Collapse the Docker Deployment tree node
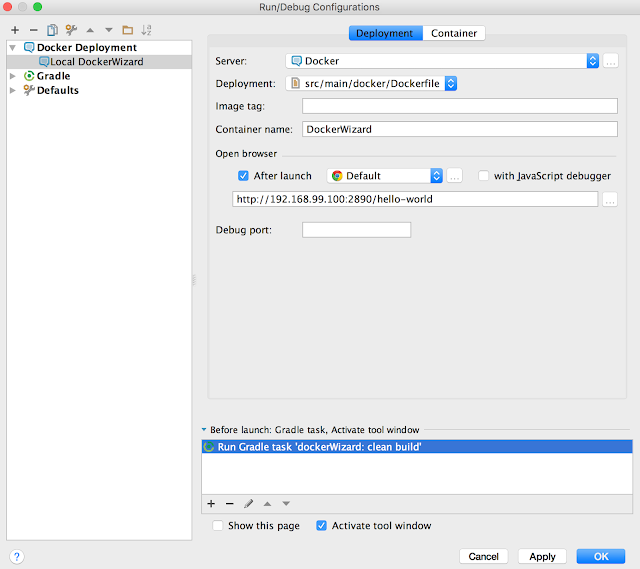Image resolution: width=640 pixels, height=569 pixels. click(x=13, y=48)
